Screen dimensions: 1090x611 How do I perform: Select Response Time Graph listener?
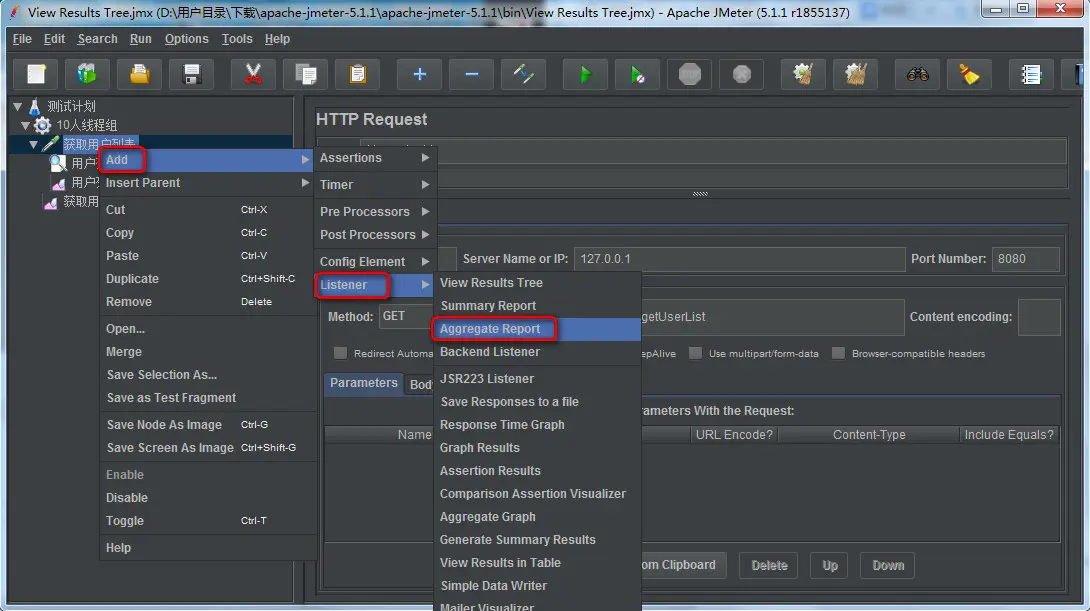point(537,425)
